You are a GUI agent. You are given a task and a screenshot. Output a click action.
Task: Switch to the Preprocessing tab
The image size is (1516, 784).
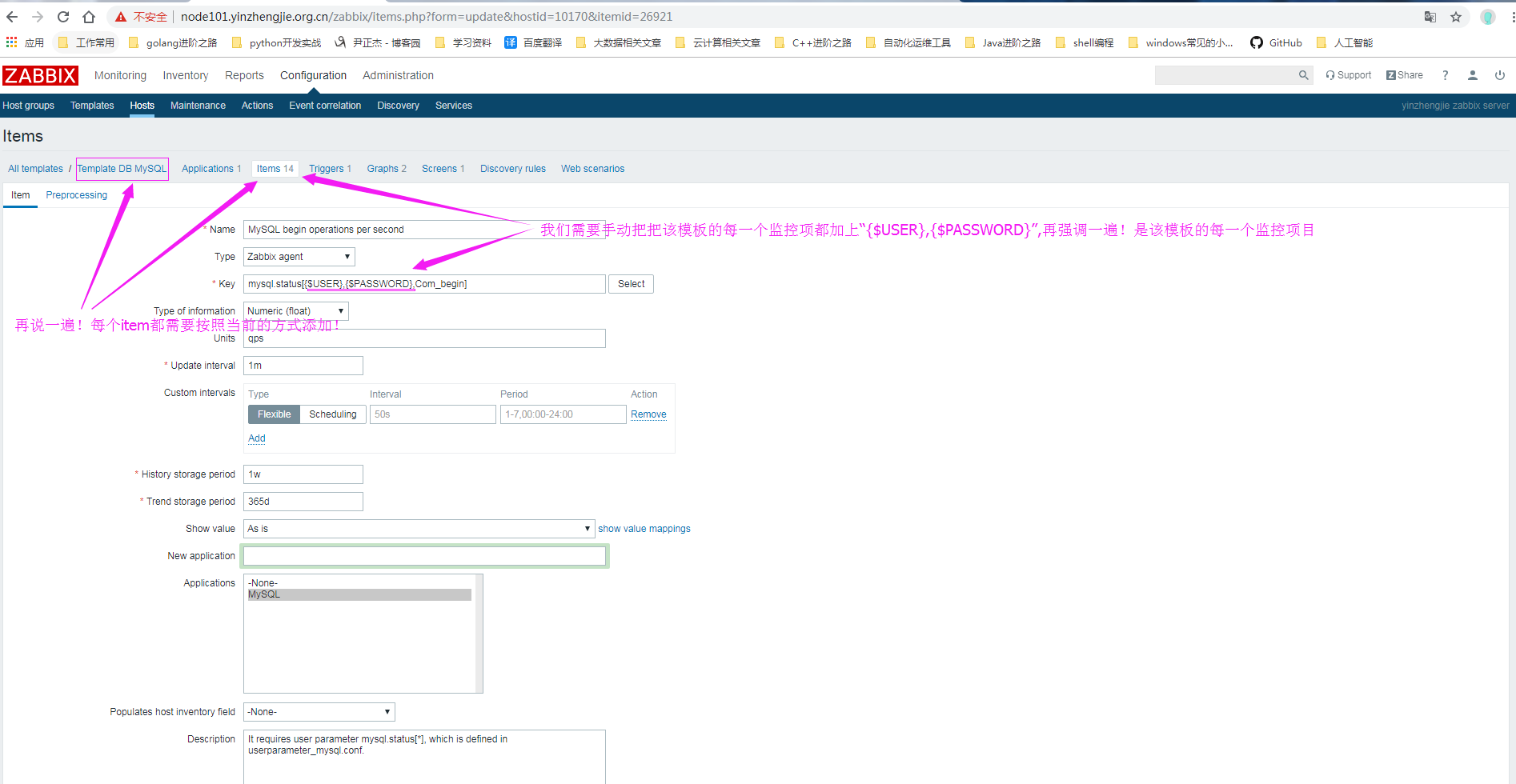click(x=76, y=195)
